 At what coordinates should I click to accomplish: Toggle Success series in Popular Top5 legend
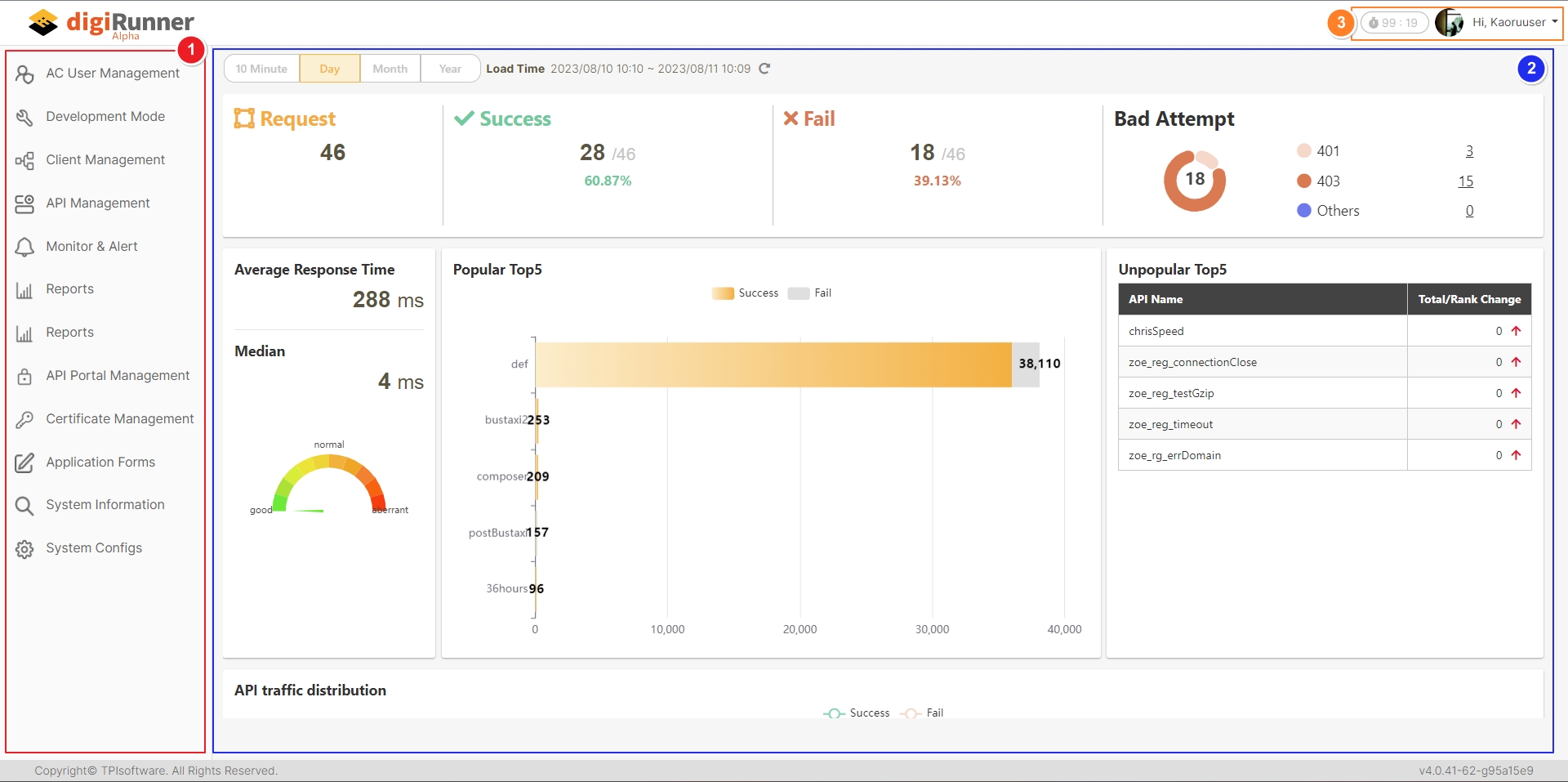745,293
